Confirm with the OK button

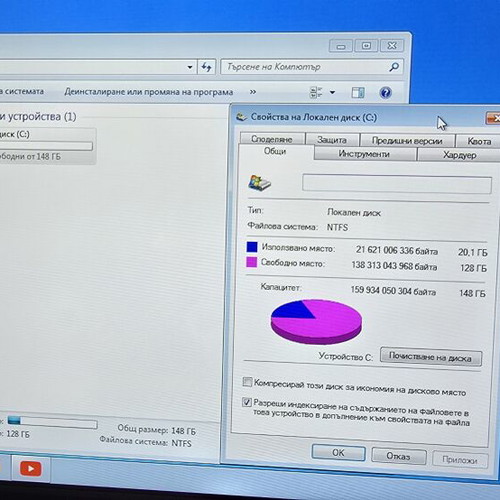point(338,453)
